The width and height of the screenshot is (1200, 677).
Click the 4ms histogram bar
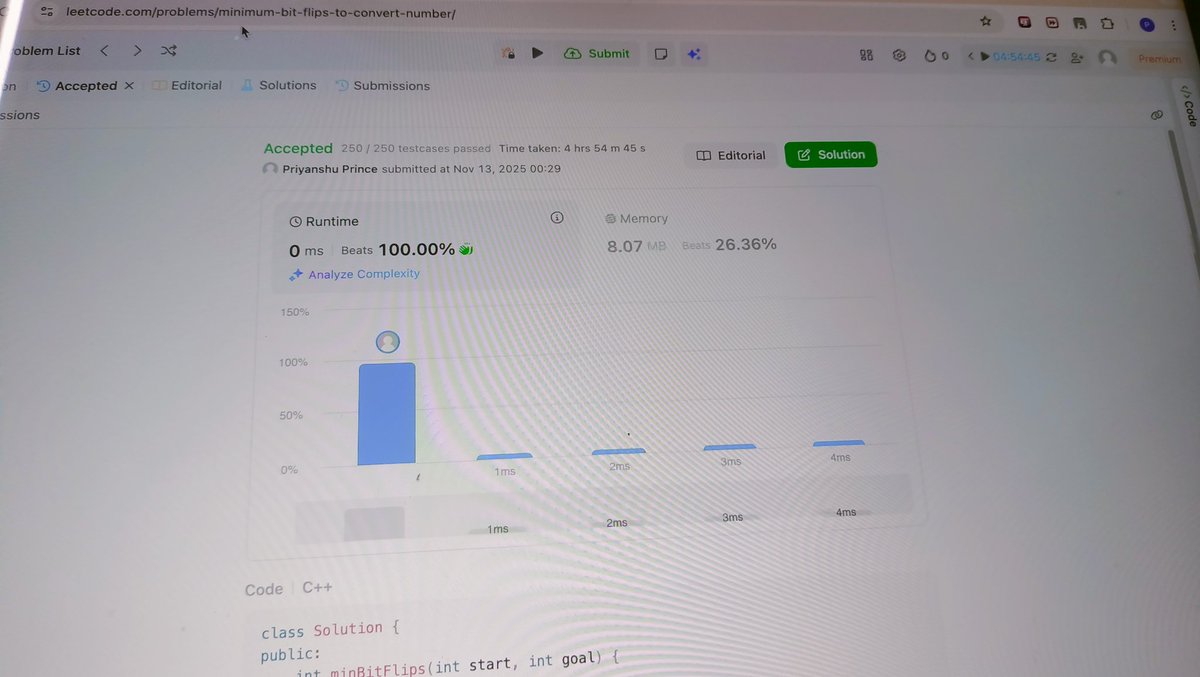click(839, 442)
